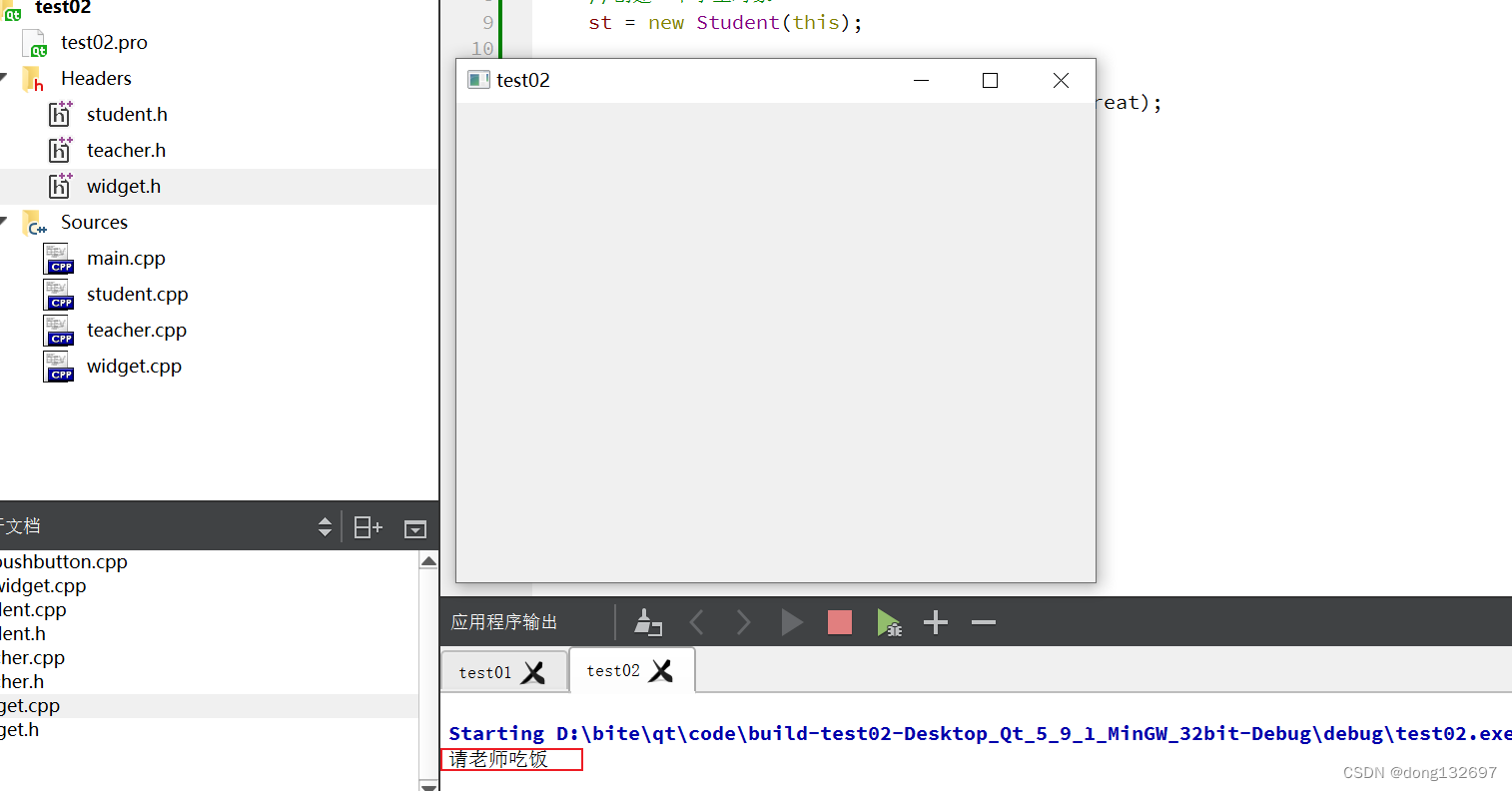This screenshot has width=1512, height=791.
Task: Open student.h header file
Action: pos(127,114)
